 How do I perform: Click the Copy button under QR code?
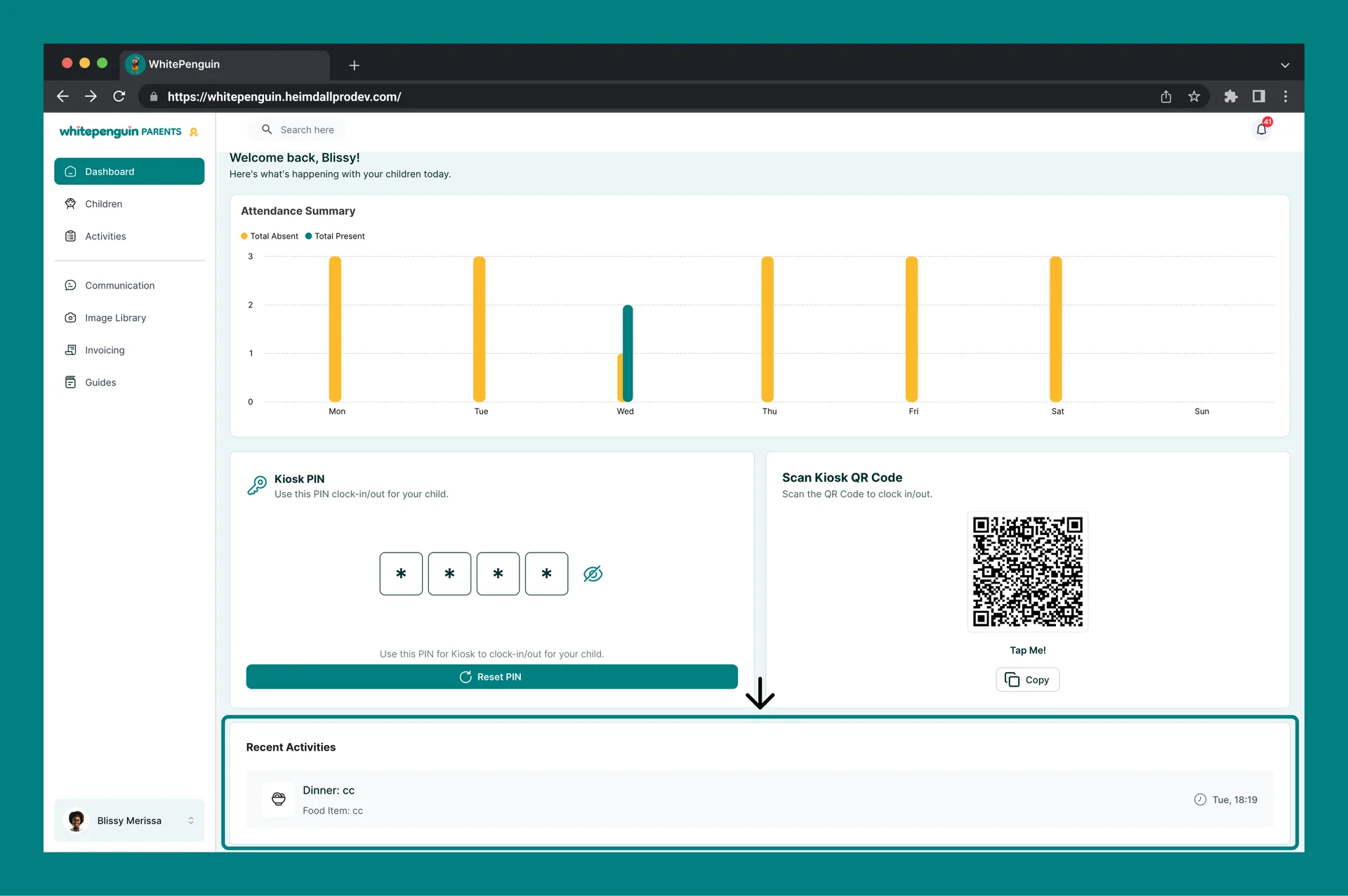(x=1027, y=680)
